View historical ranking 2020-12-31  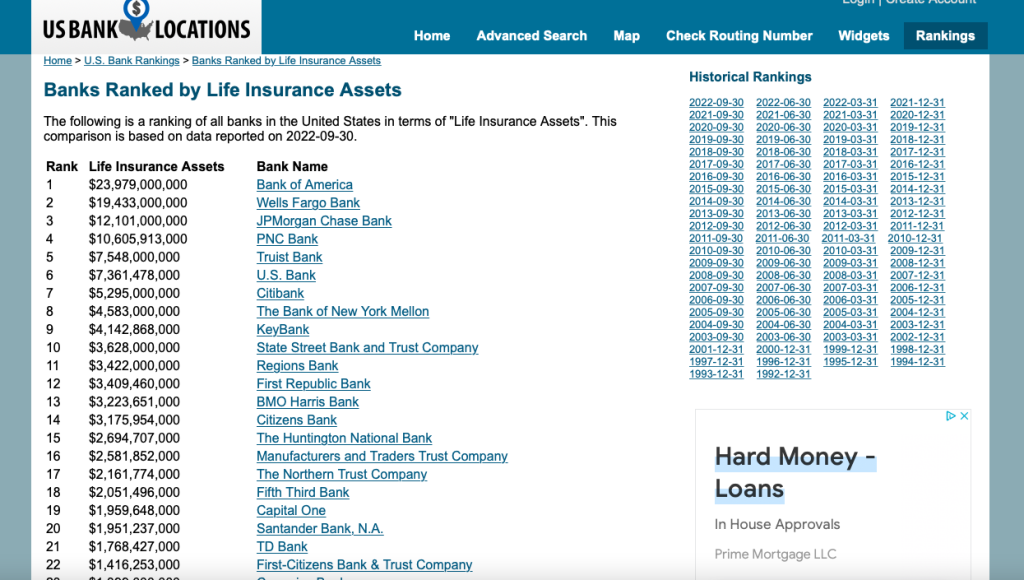click(917, 115)
